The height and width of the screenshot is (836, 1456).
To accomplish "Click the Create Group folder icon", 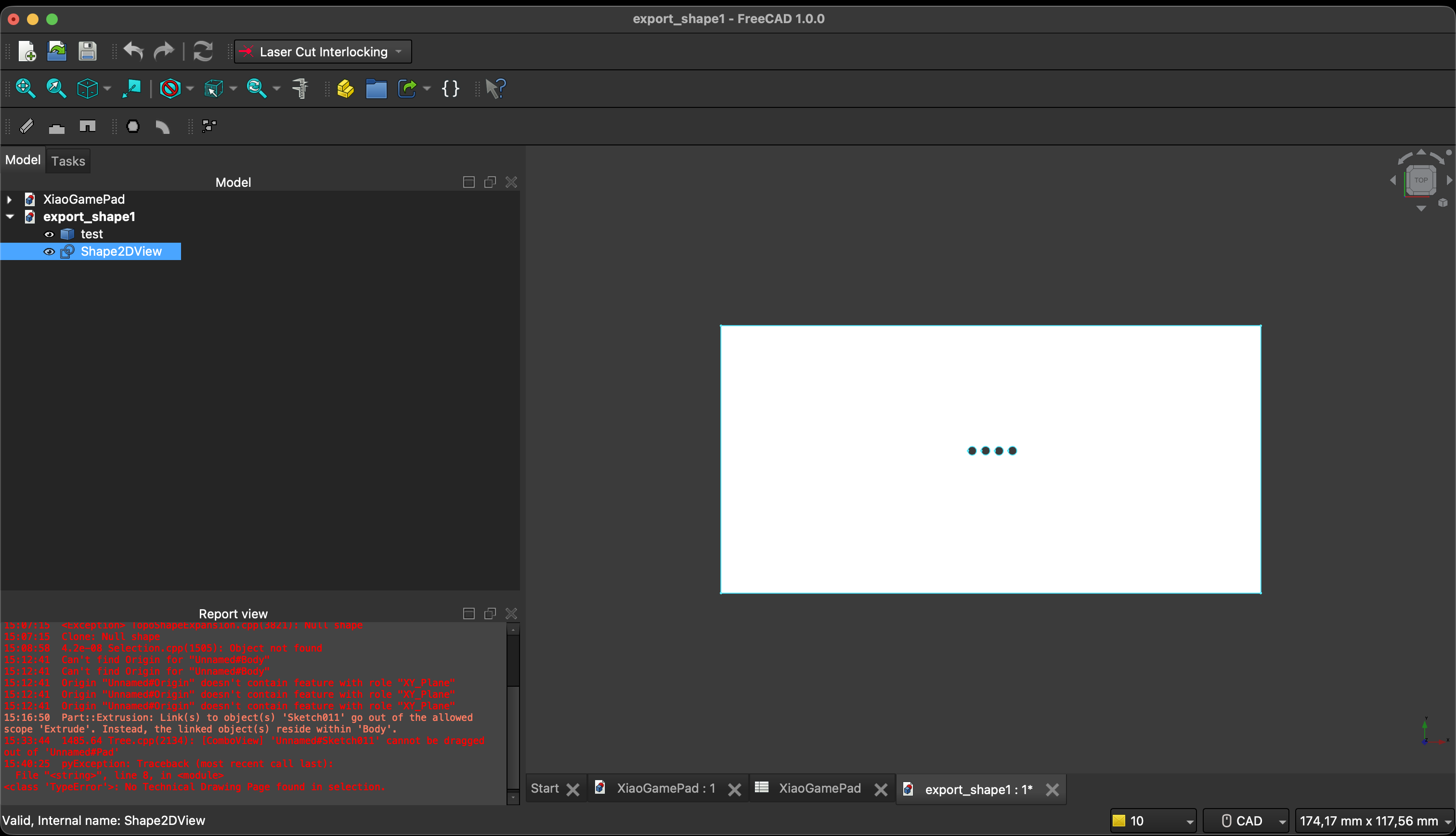I will click(376, 89).
